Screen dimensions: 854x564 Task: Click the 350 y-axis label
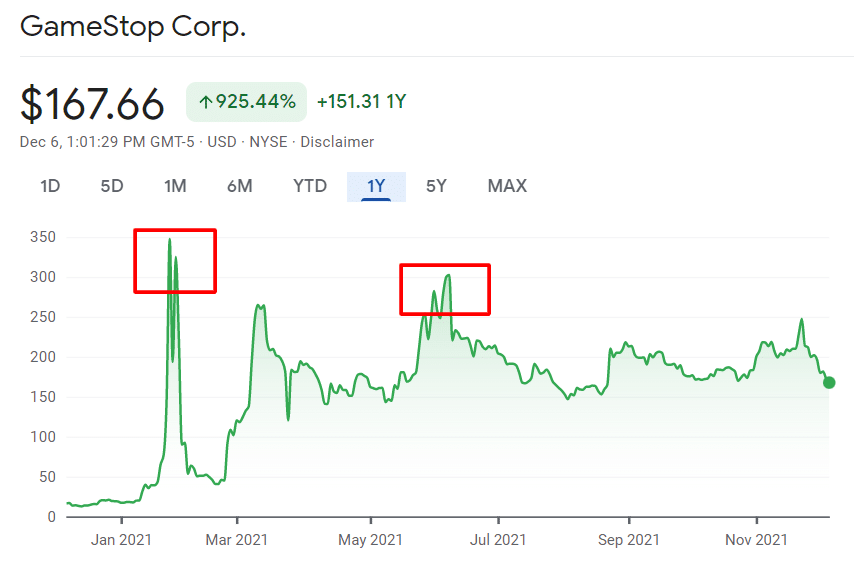tap(43, 237)
